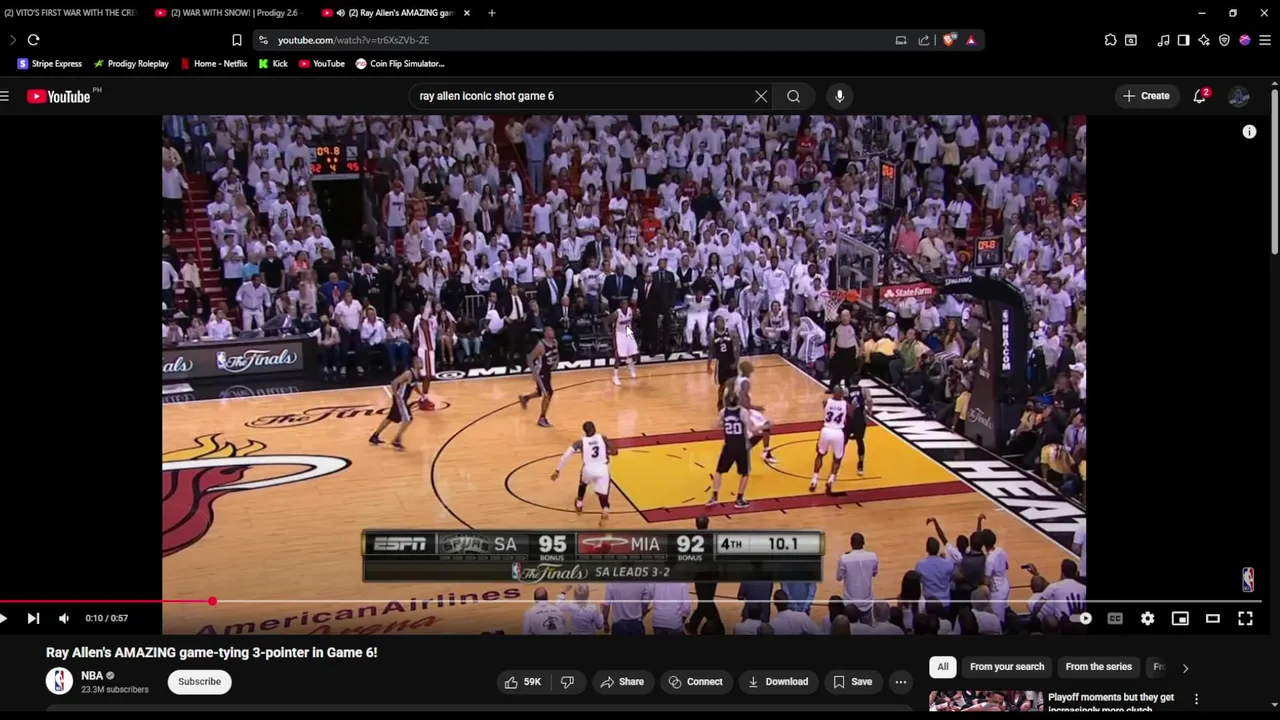Open playlist music note icon
This screenshot has width=1280, height=720.
[1163, 40]
